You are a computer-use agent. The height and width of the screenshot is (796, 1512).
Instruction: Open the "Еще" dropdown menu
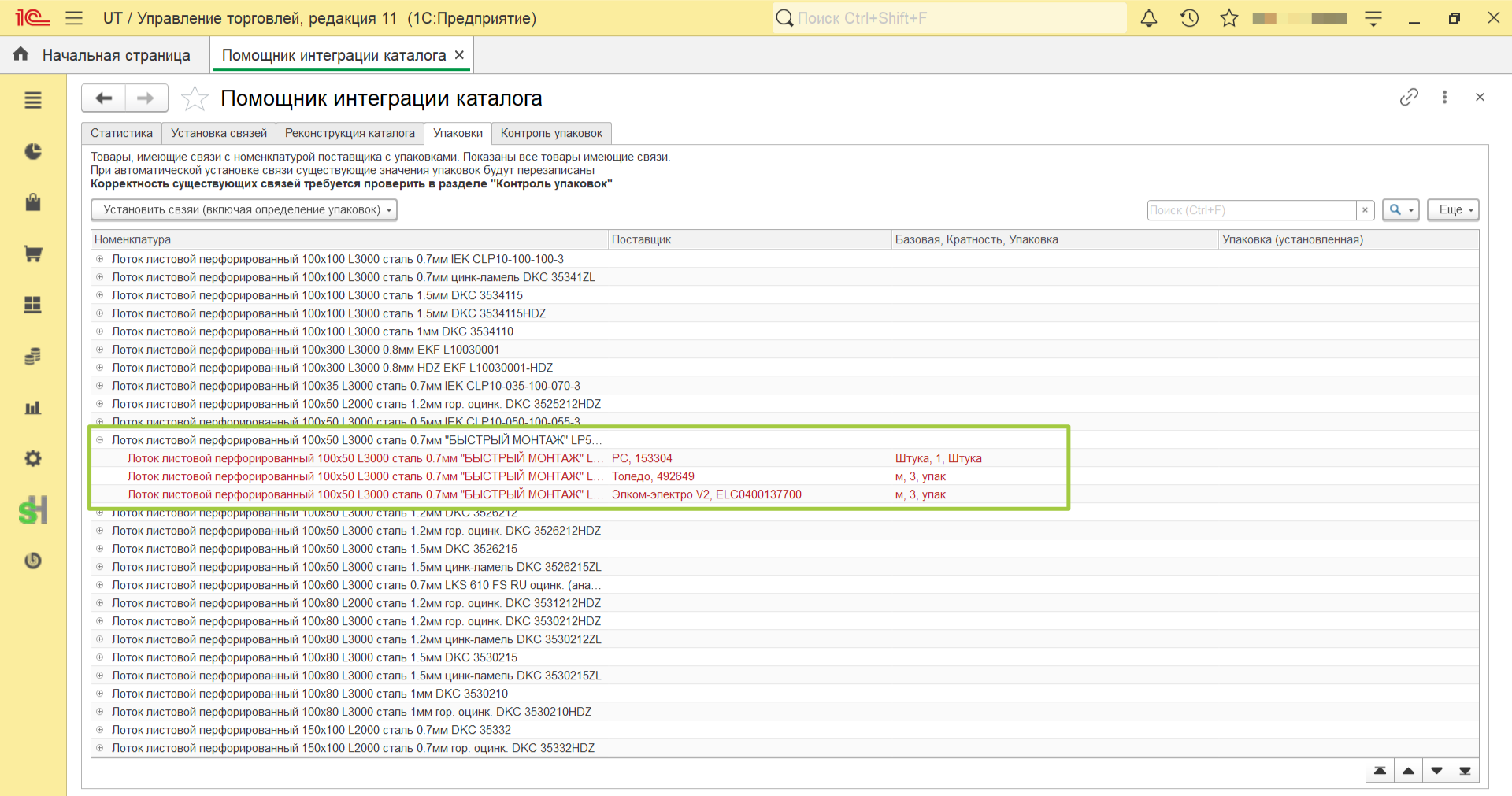(x=1453, y=209)
